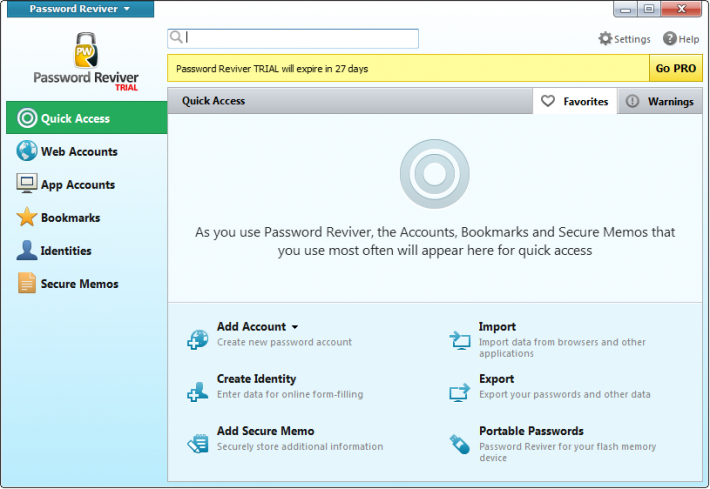This screenshot has width=710, height=489.
Task: Click the Identities person icon
Action: click(27, 250)
